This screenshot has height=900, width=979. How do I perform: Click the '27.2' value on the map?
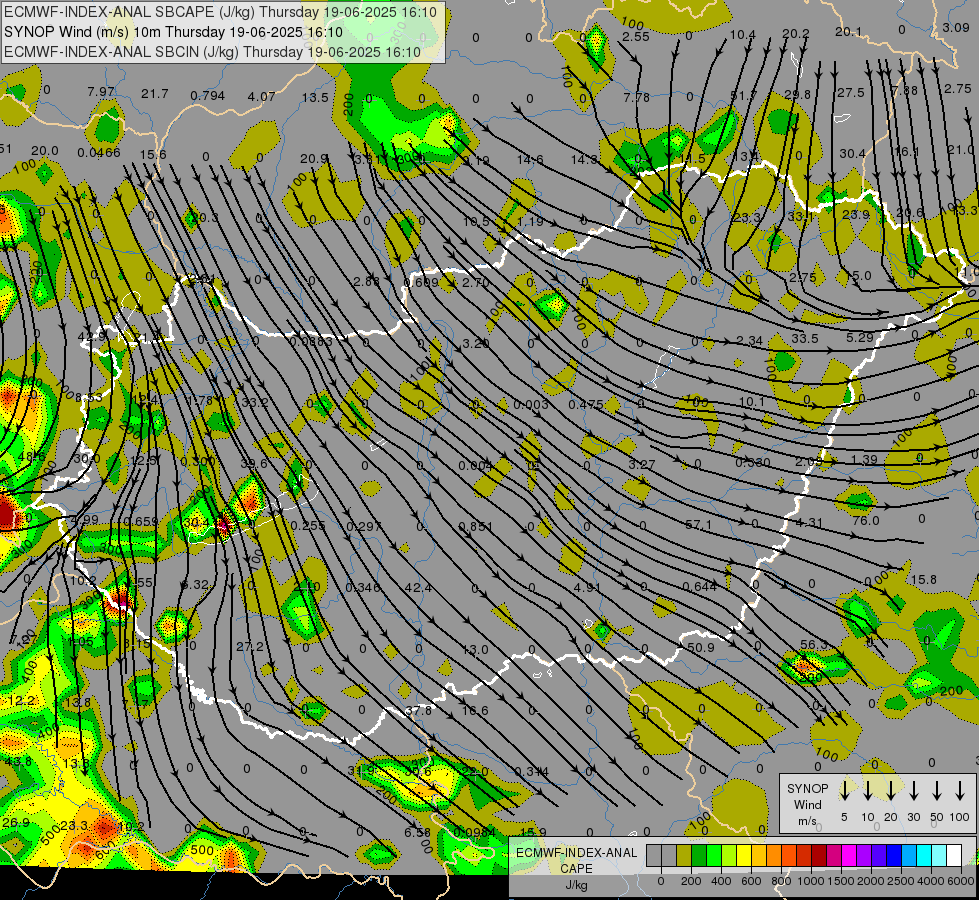coord(250,646)
